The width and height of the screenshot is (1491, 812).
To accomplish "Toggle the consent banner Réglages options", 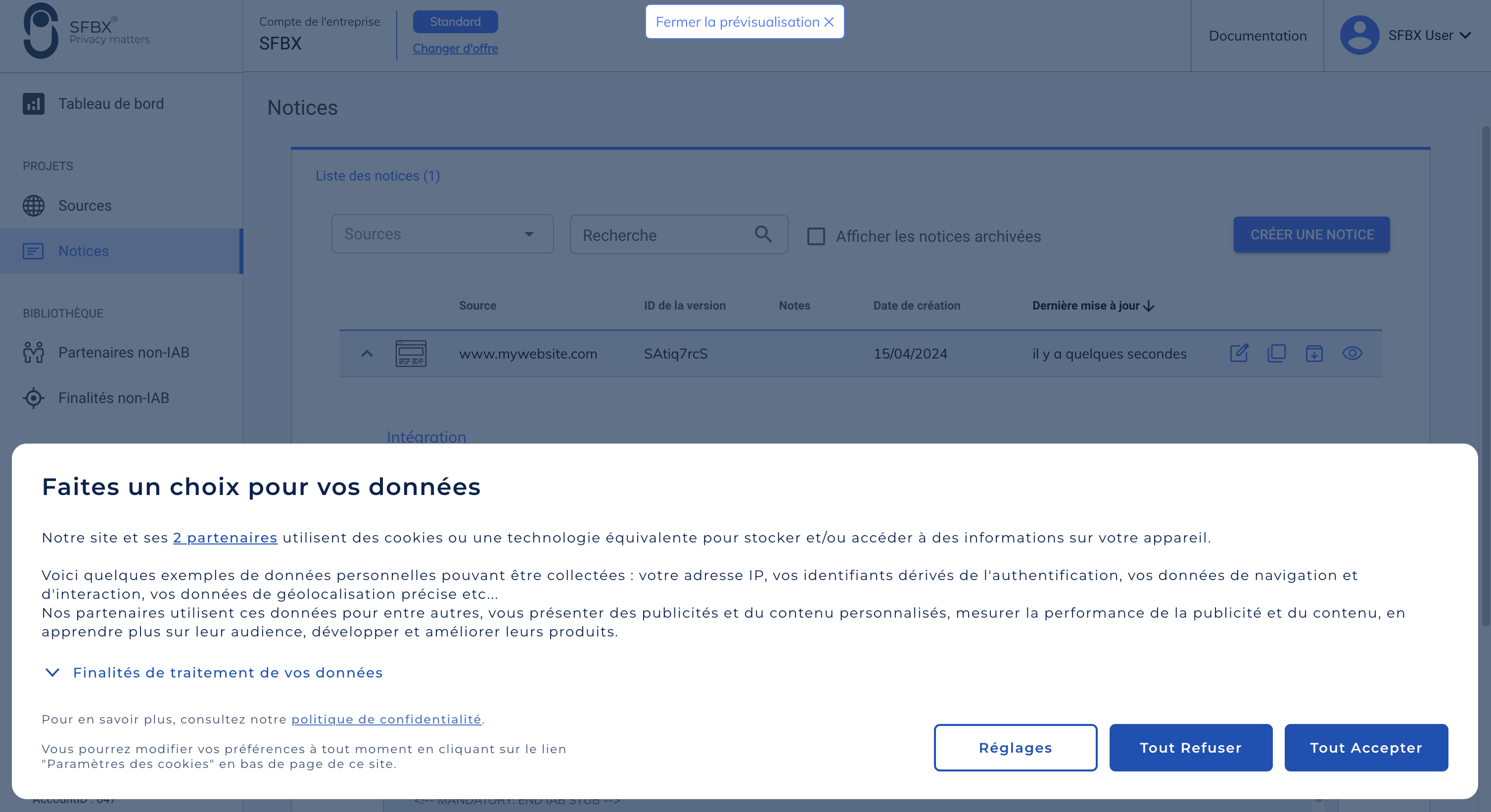I will [x=1015, y=747].
